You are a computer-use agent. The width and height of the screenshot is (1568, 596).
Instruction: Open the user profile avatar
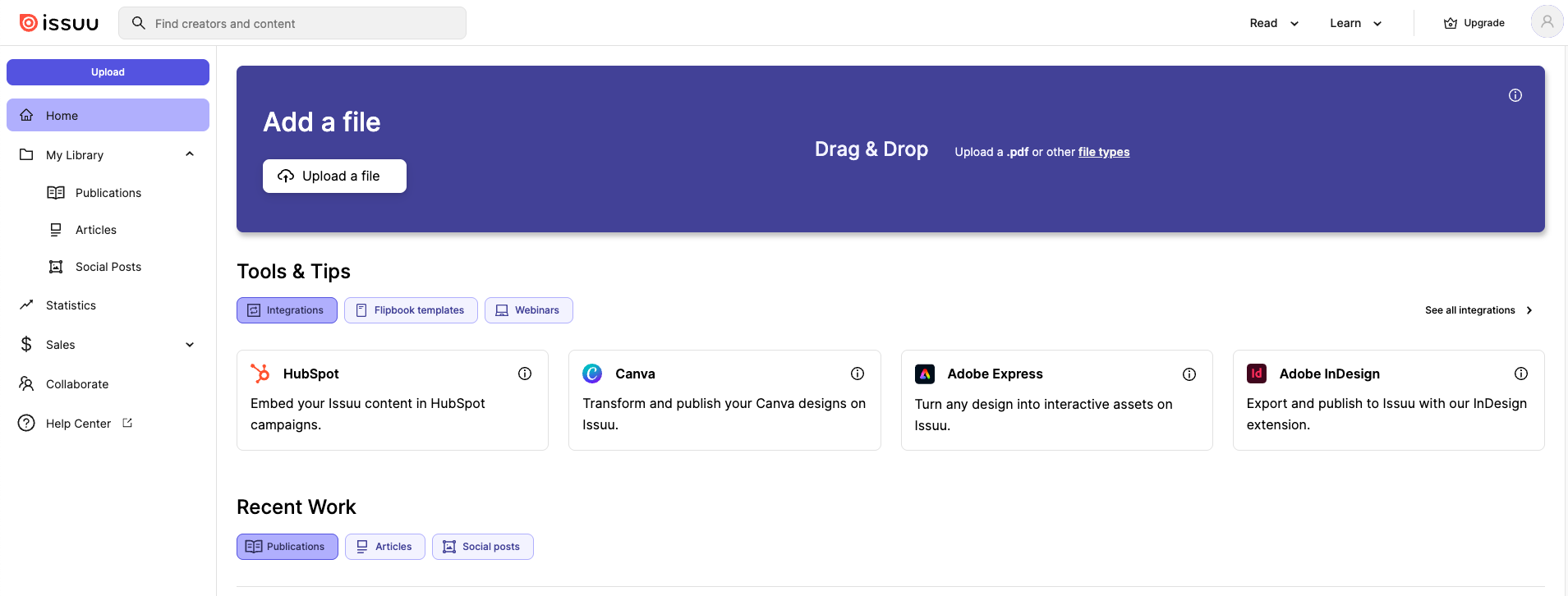pos(1547,22)
